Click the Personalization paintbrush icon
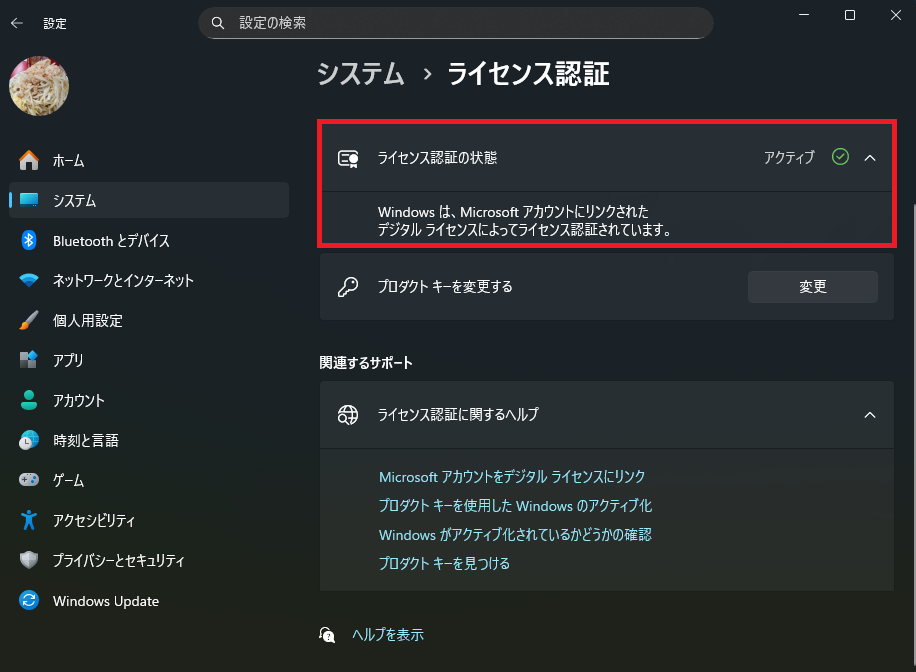 pos(29,320)
